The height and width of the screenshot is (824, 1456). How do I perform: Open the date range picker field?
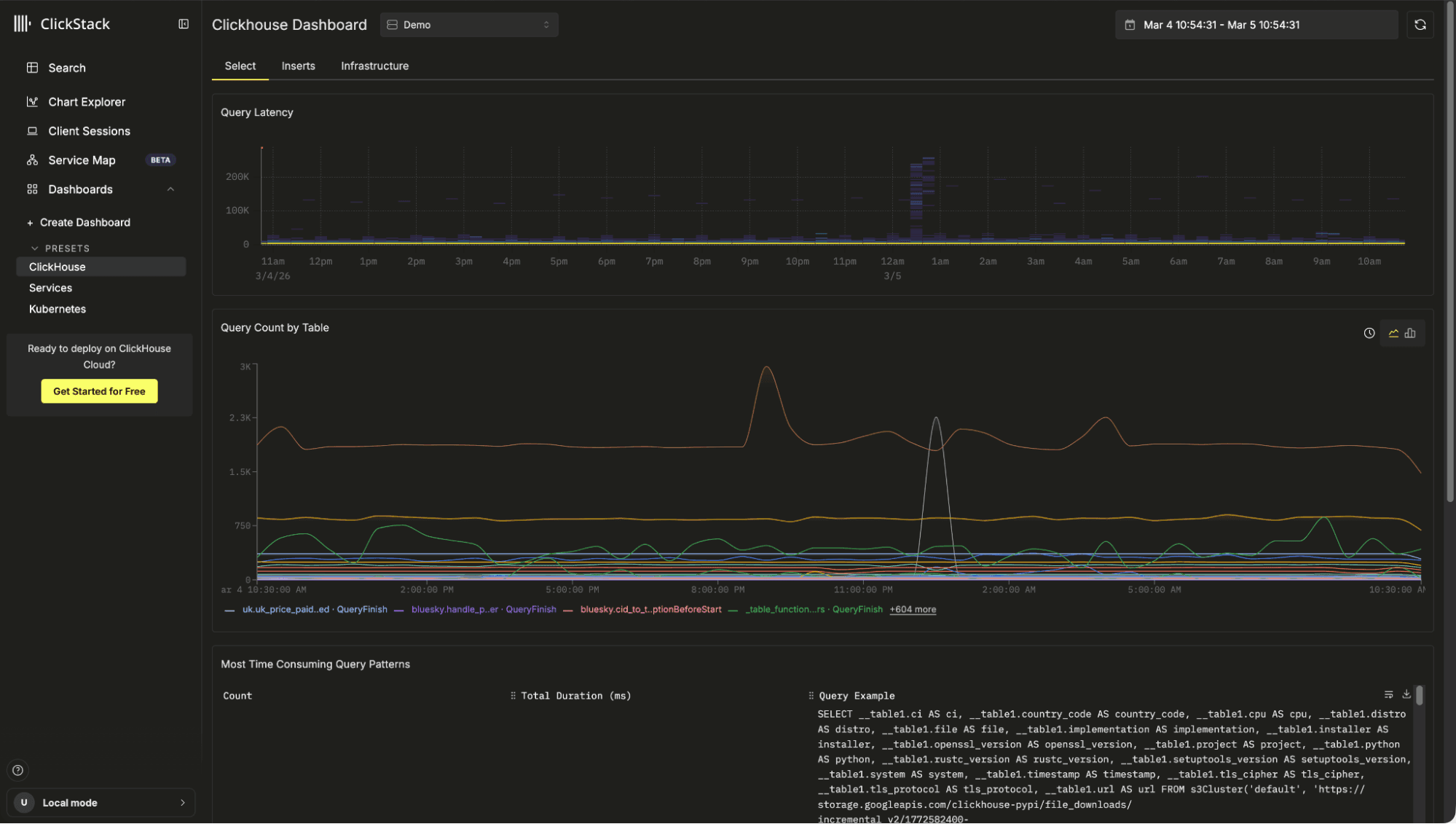pyautogui.click(x=1255, y=25)
